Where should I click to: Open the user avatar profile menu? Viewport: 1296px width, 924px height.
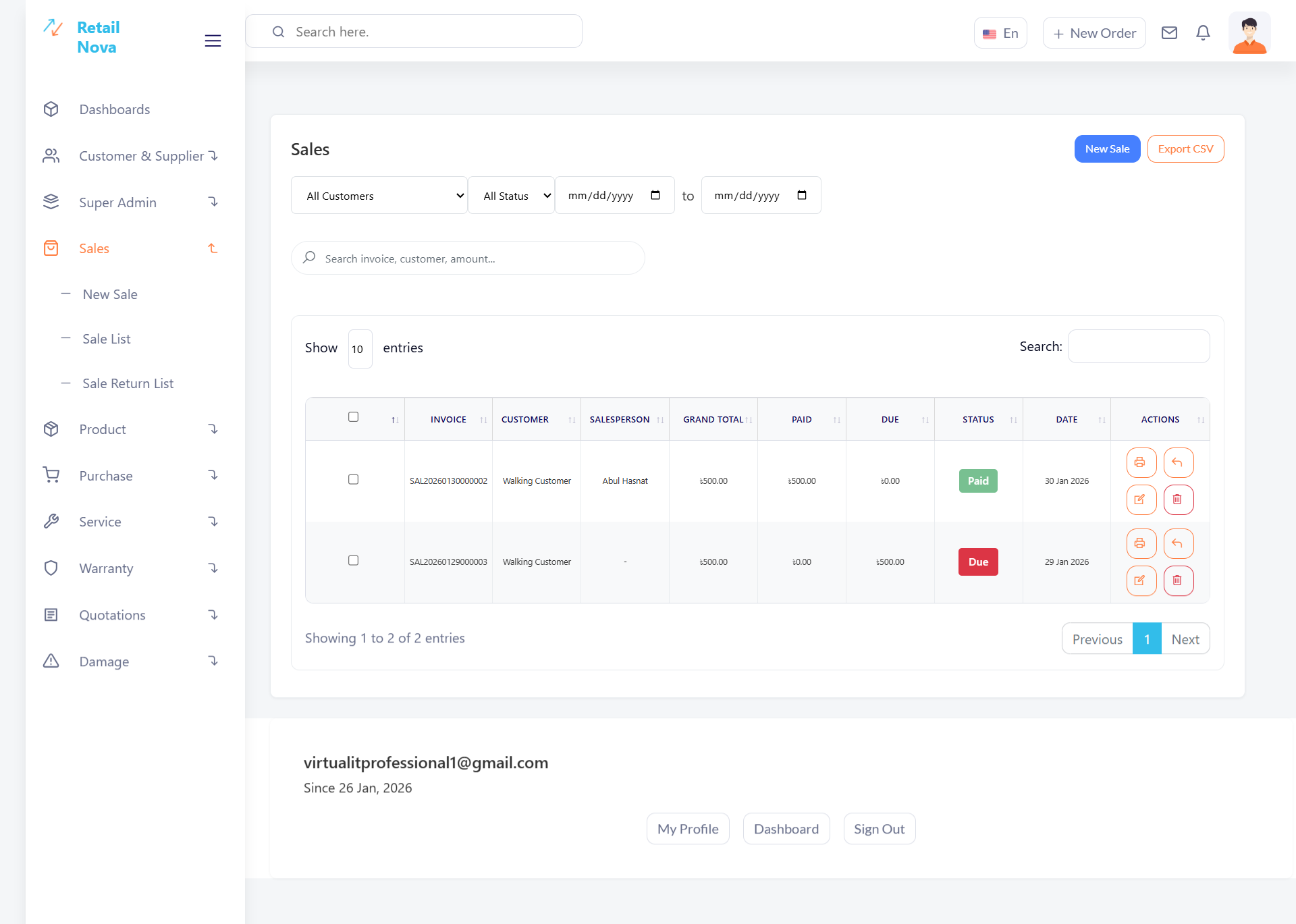coord(1249,33)
